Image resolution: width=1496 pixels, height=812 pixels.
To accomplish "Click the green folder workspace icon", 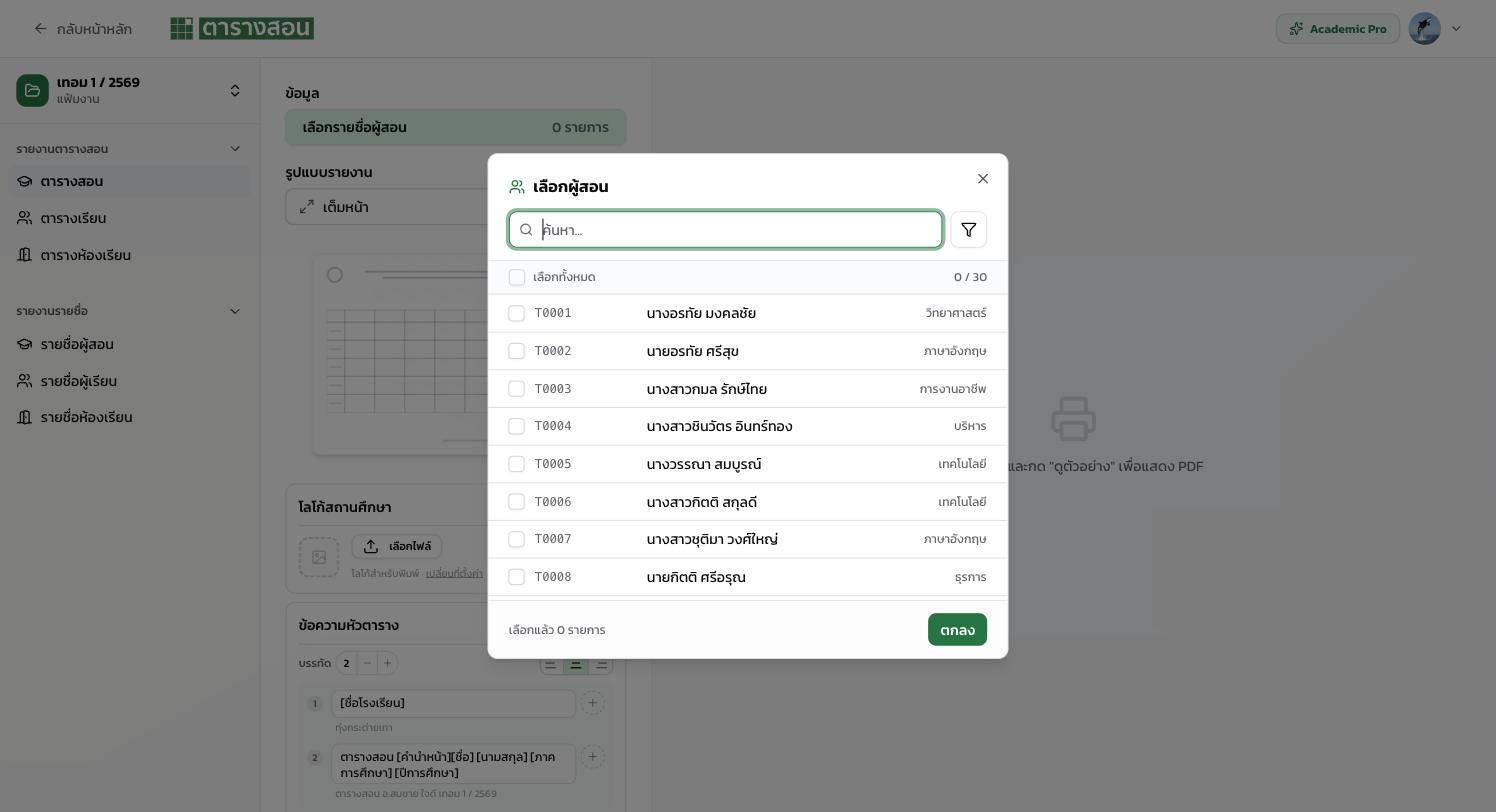I will (x=32, y=90).
